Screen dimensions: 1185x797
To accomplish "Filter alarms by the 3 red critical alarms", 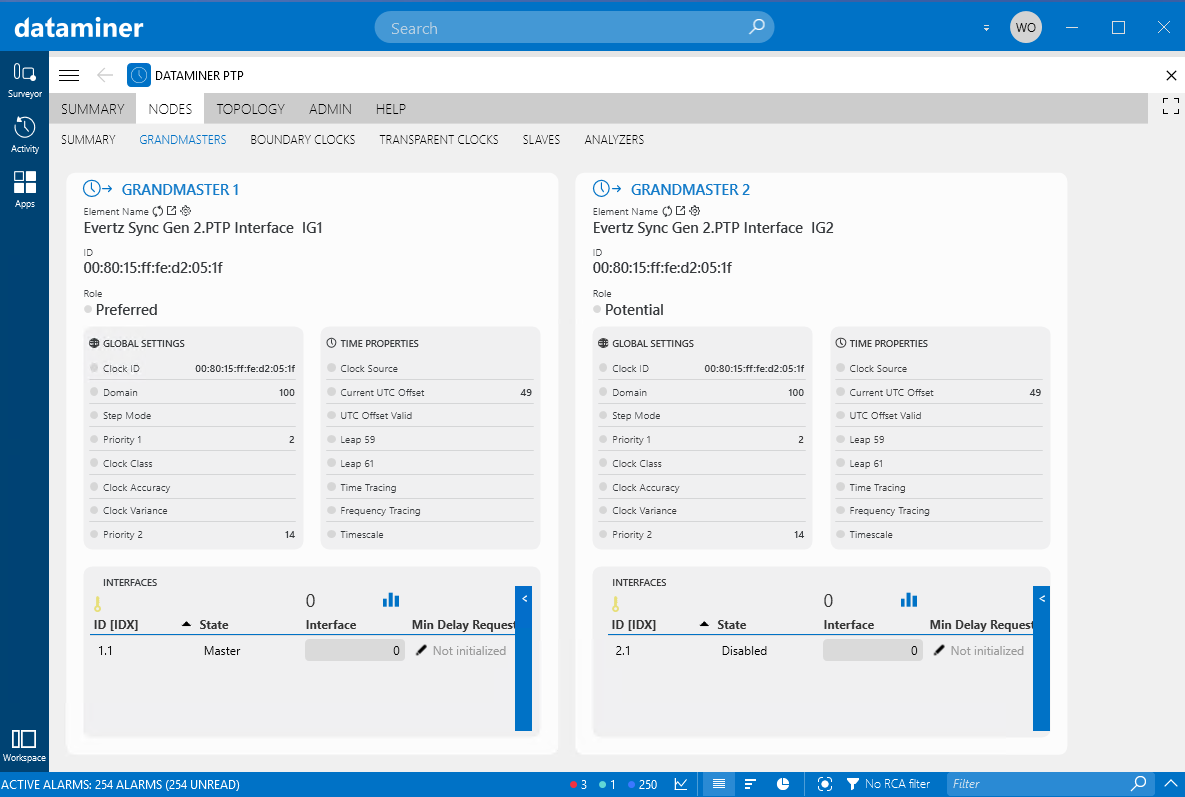I will [x=579, y=784].
